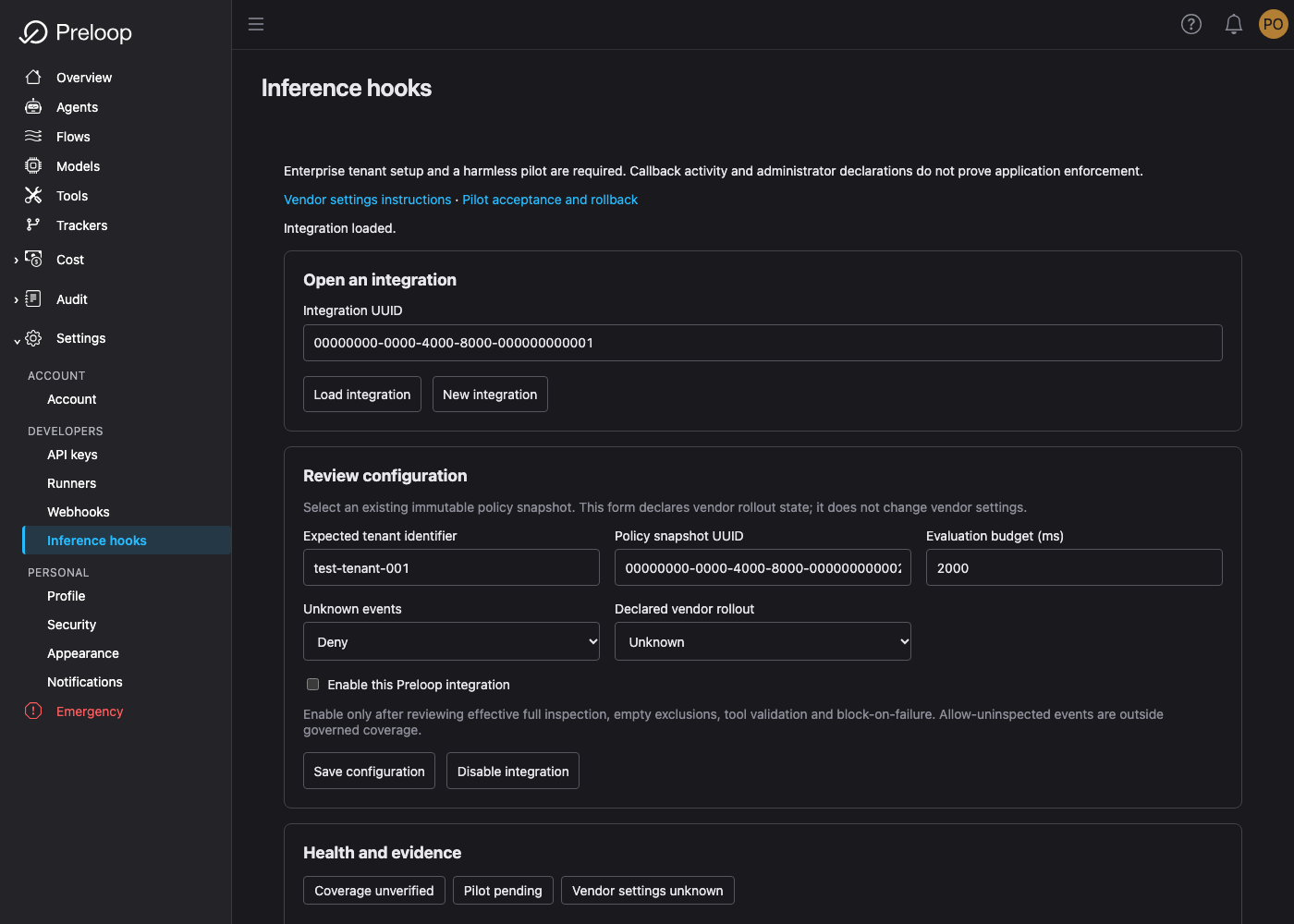Open Pilot acceptance and rollback link

(x=550, y=200)
